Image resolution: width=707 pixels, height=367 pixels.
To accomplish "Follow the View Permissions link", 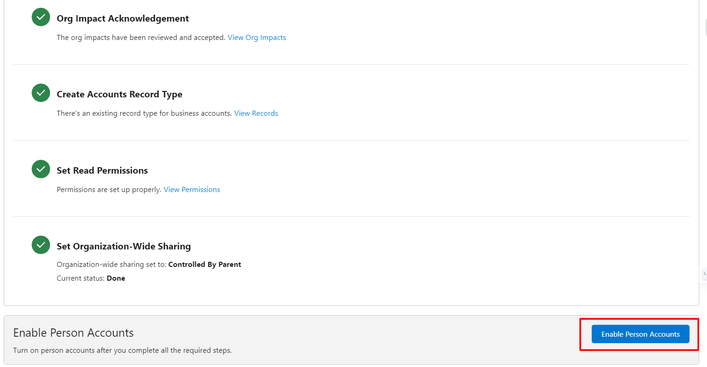I will pos(192,189).
